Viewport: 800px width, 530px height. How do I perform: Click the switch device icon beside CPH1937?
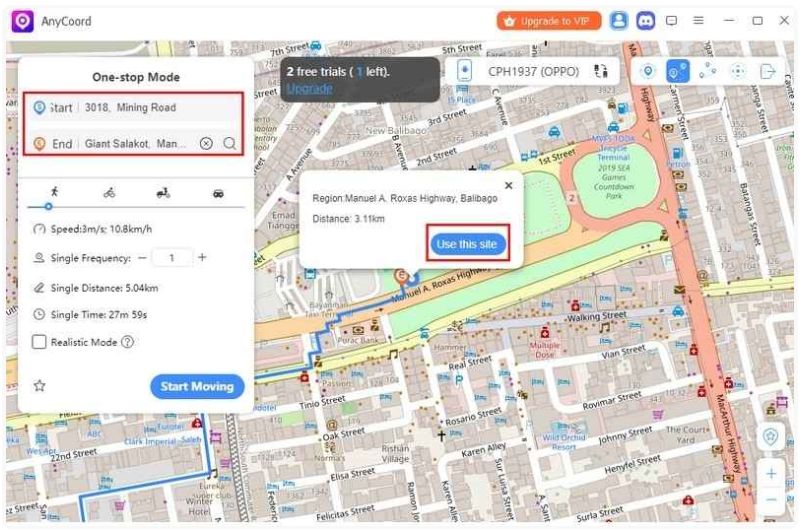(601, 71)
